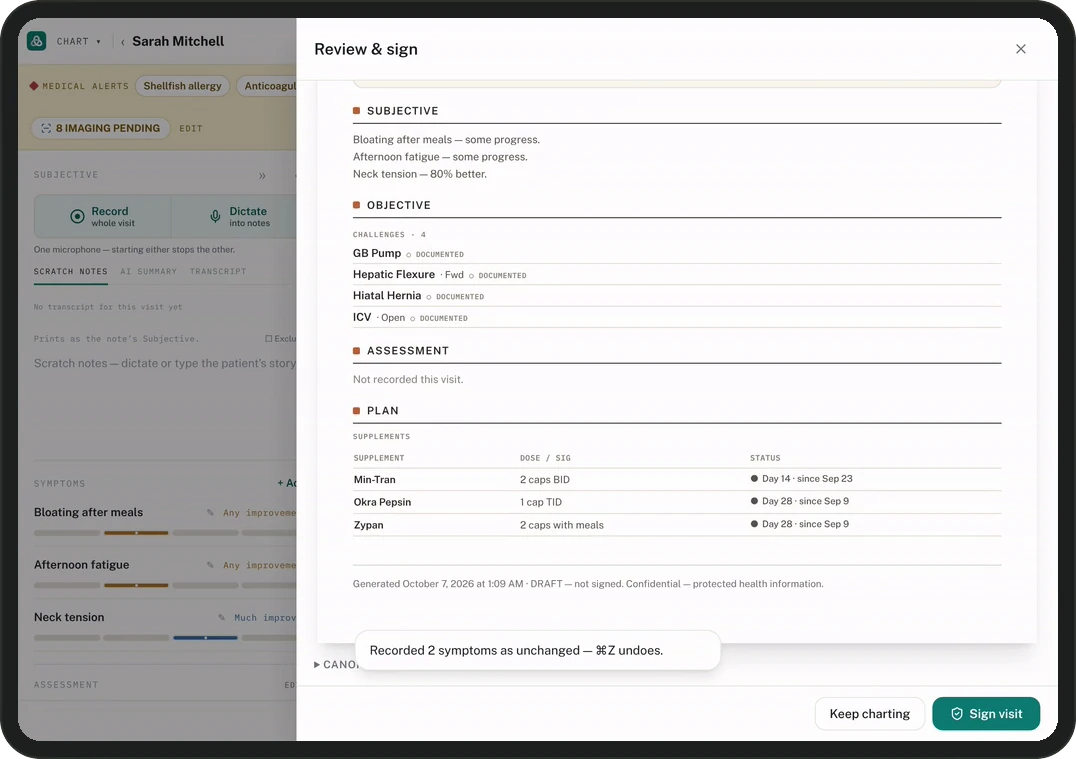
Task: Click the imaging scan icon in pending pill
Action: pyautogui.click(x=46, y=128)
